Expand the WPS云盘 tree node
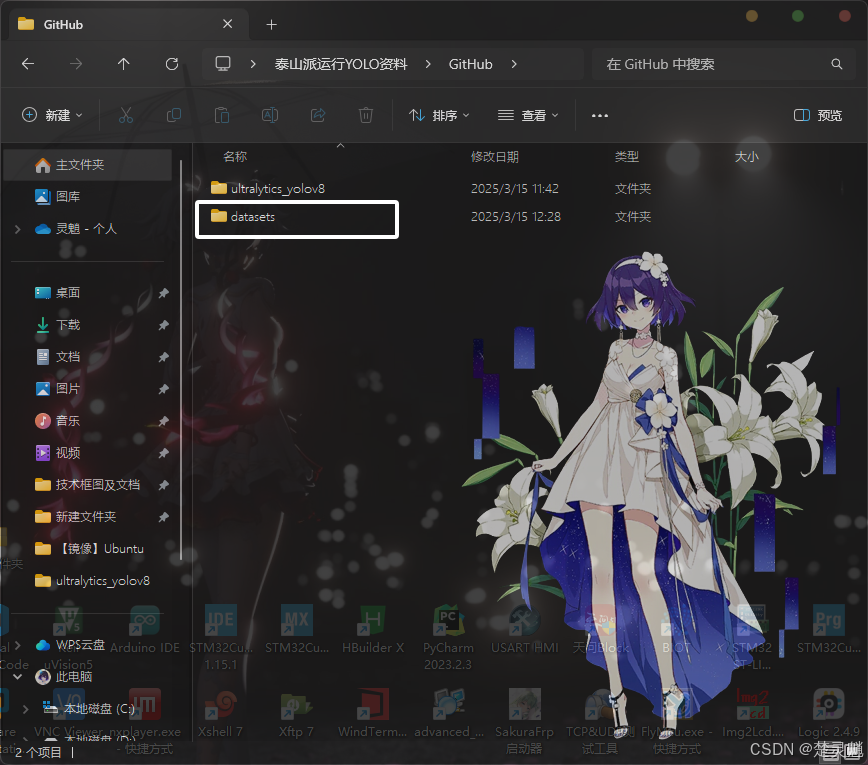This screenshot has height=765, width=868. pos(18,645)
